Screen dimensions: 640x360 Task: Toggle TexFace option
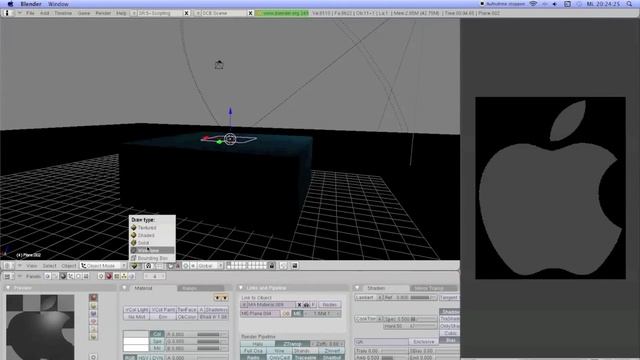click(x=187, y=310)
